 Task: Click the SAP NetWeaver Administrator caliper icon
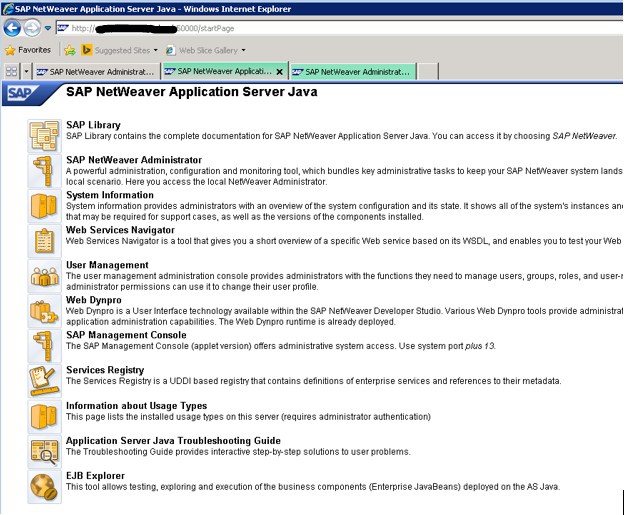44,171
